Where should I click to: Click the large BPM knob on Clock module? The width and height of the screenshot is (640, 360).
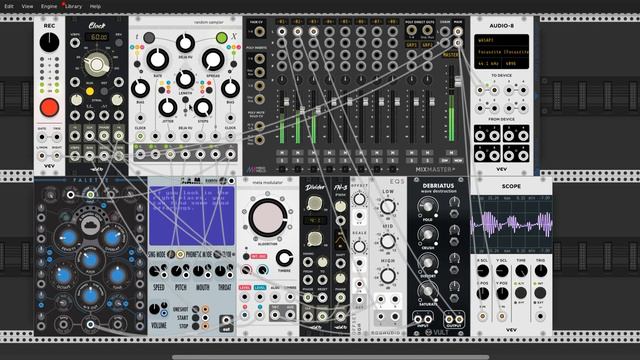97,64
